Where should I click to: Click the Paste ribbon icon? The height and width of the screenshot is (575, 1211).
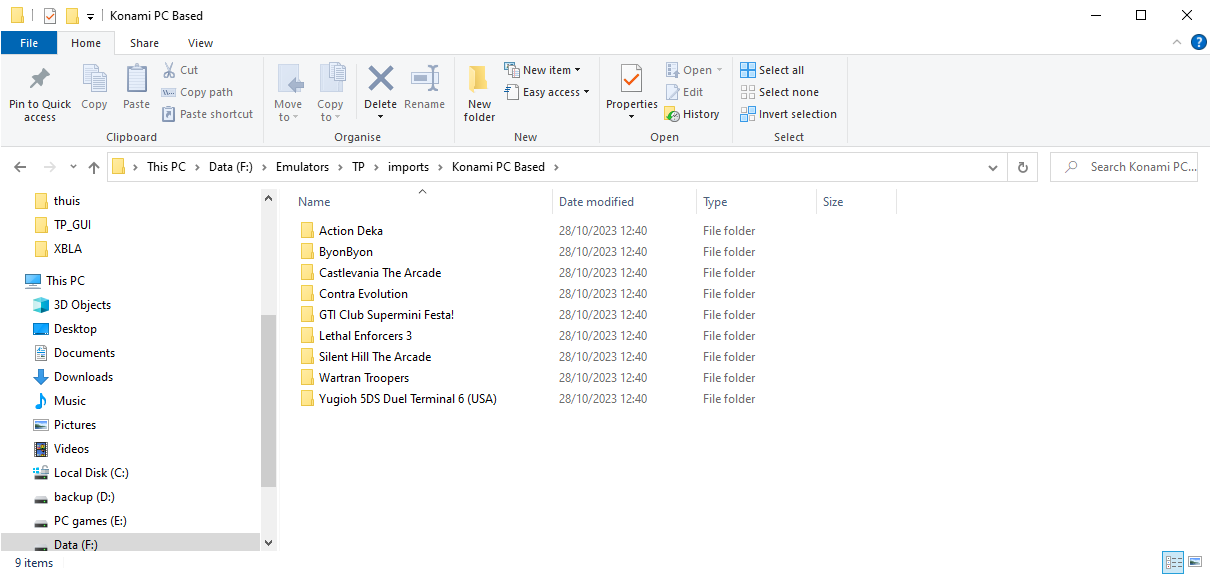[137, 79]
